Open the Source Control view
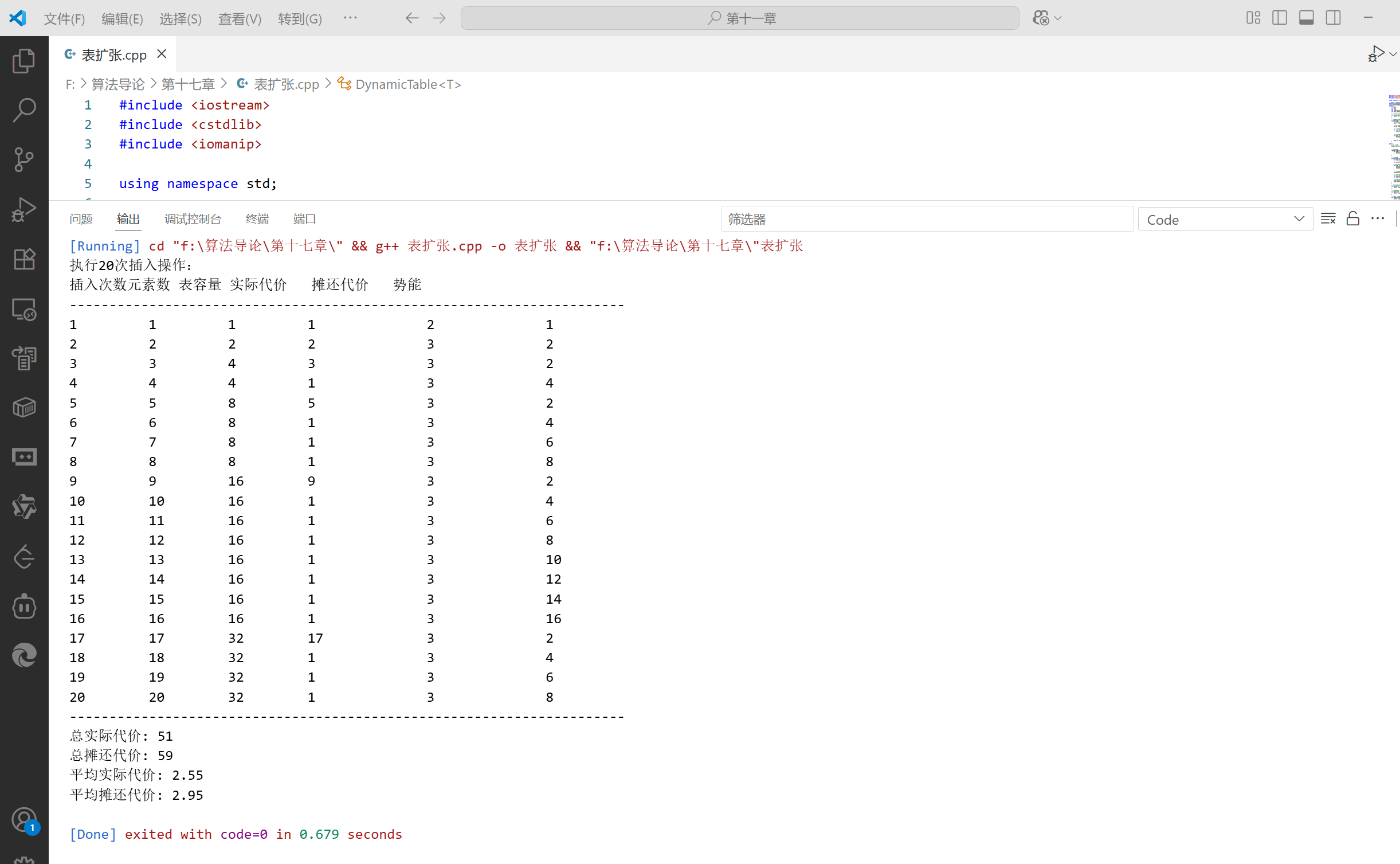The width and height of the screenshot is (1400, 864). point(24,159)
